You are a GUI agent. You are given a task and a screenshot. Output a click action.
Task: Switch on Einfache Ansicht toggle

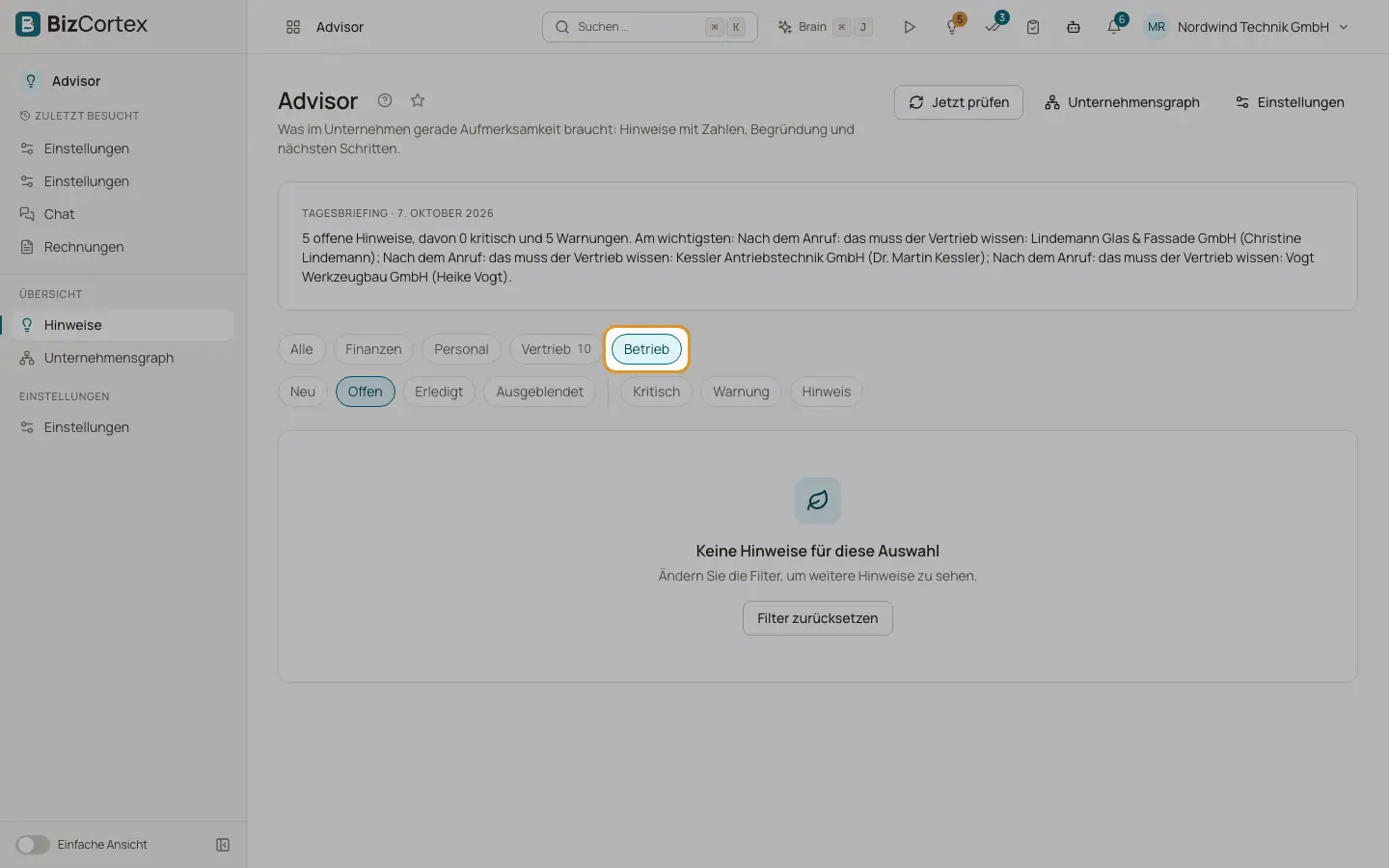click(32, 845)
